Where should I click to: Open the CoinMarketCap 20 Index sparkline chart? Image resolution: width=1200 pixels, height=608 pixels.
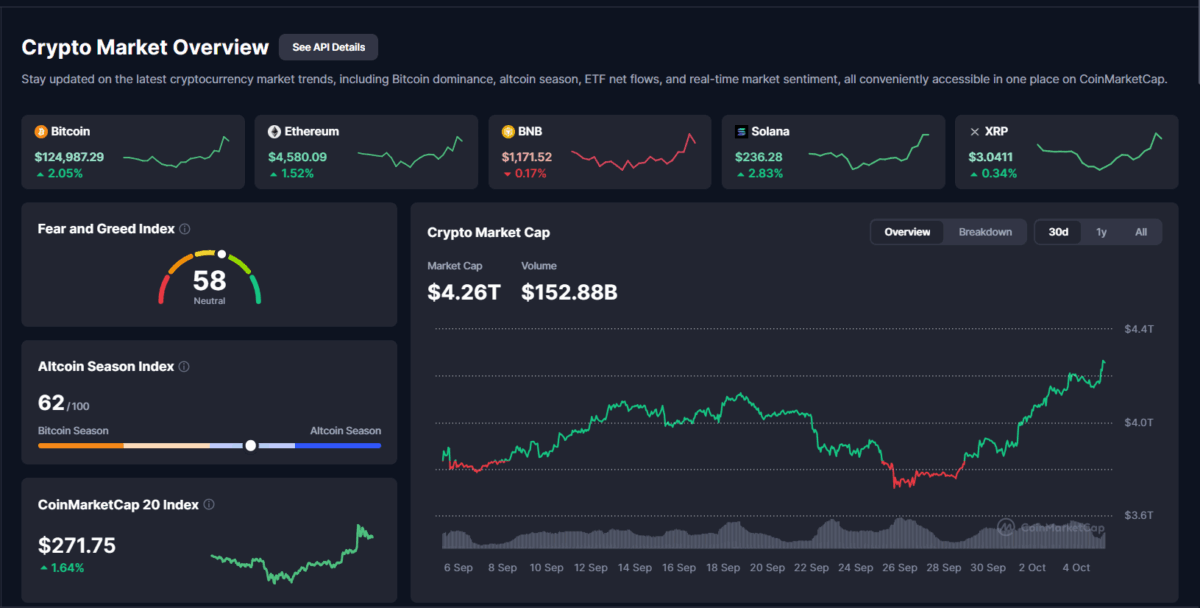291,555
